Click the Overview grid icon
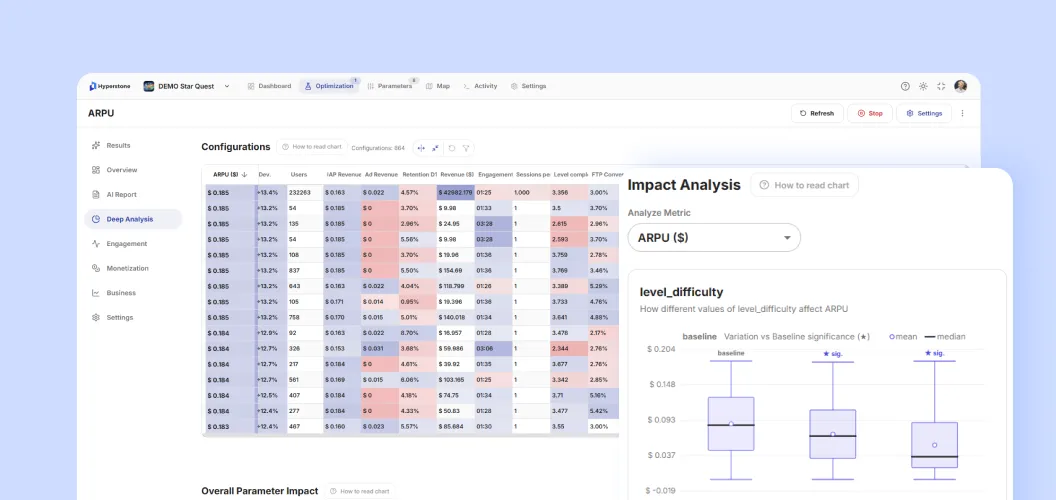Image resolution: width=1056 pixels, height=500 pixels. tap(96, 170)
